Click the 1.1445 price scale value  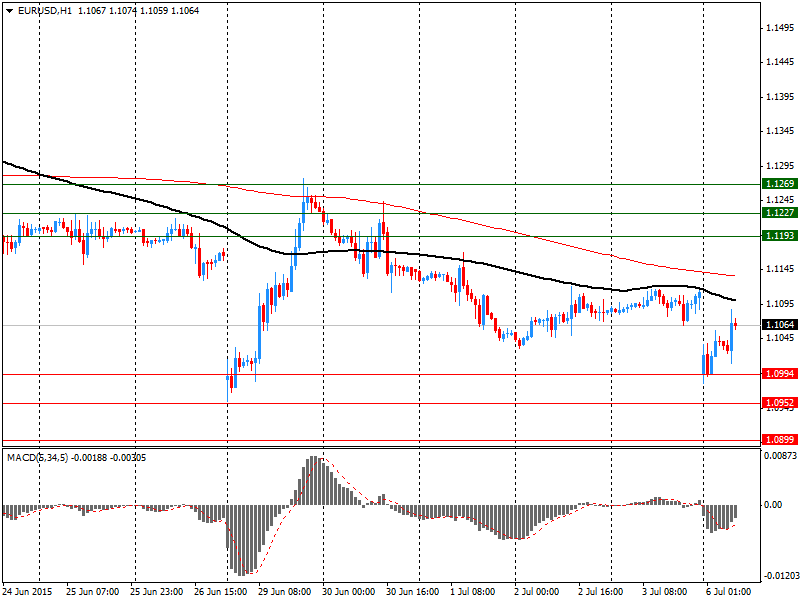(x=780, y=62)
